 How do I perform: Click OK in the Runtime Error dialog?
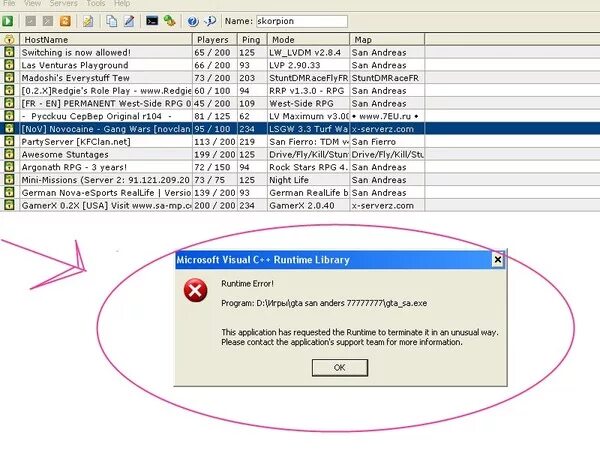[x=340, y=367]
